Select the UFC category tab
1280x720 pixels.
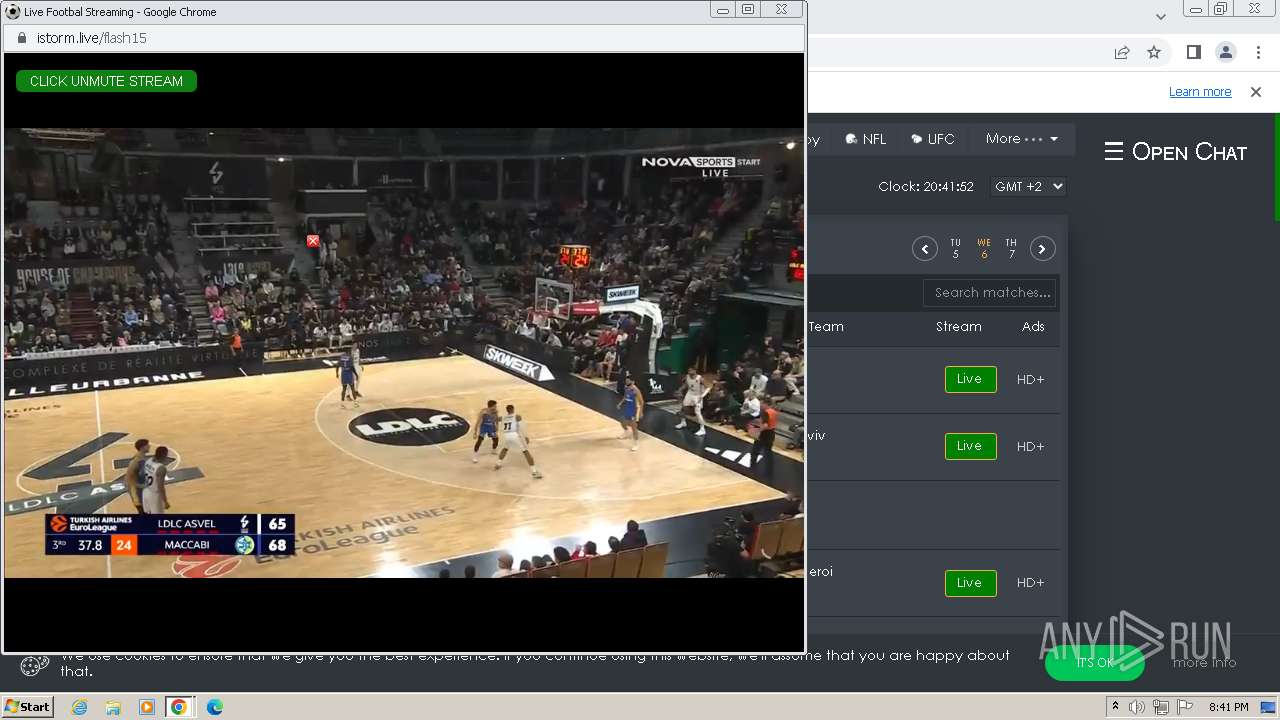[933, 139]
